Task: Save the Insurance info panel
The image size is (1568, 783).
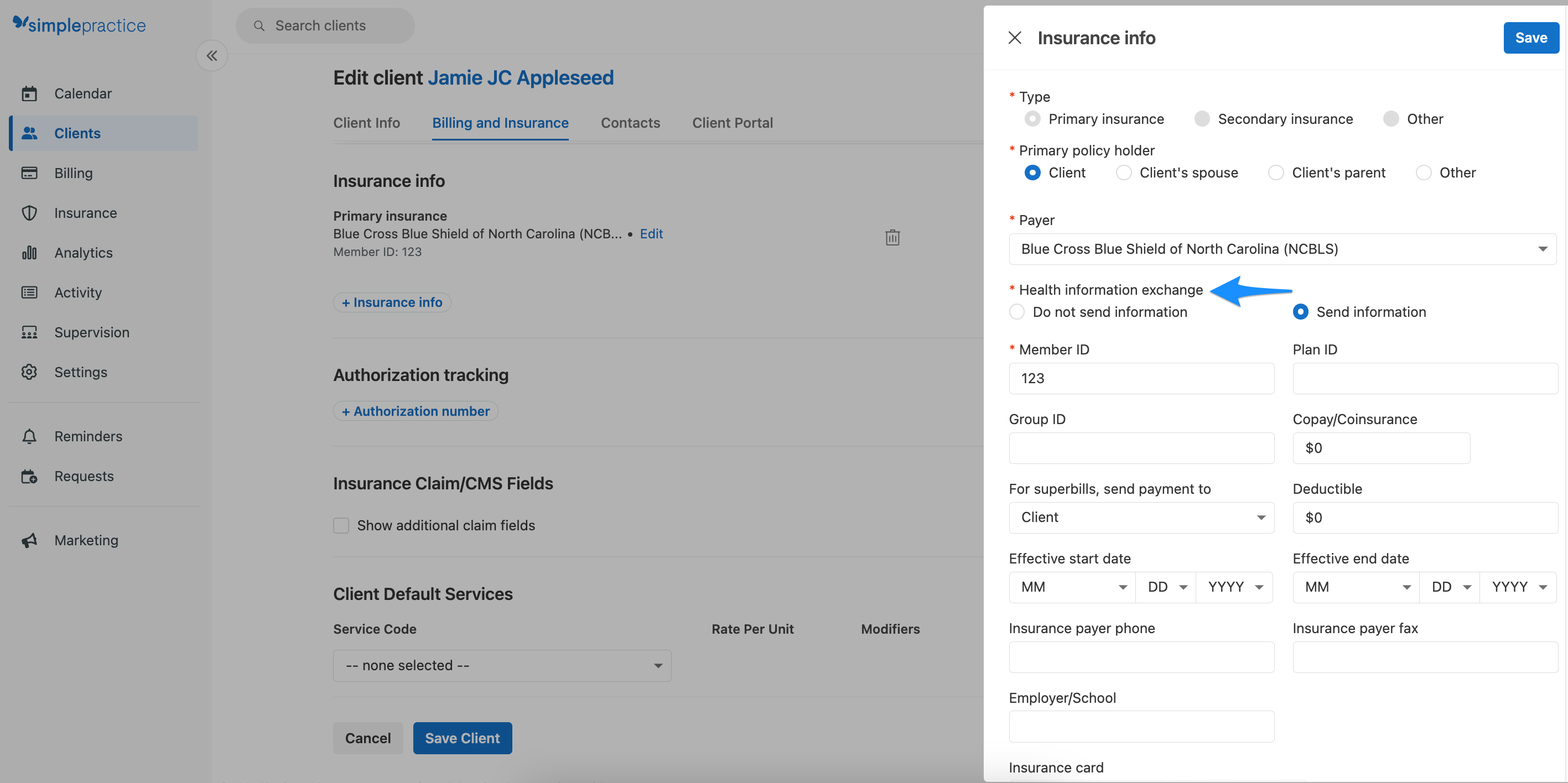Action: click(1531, 38)
